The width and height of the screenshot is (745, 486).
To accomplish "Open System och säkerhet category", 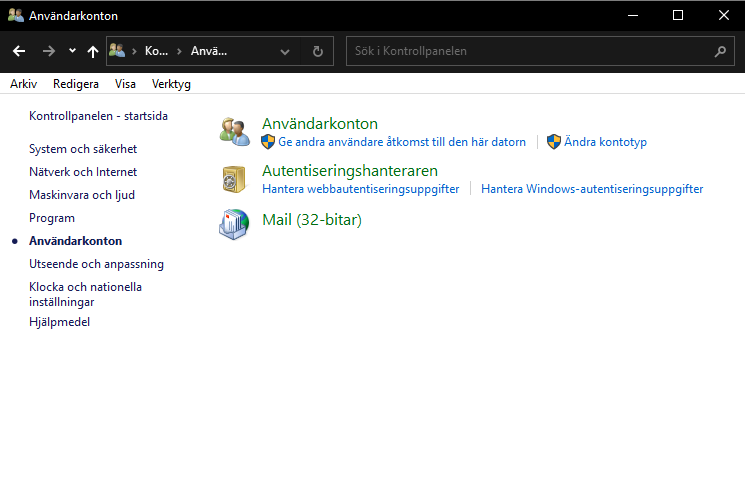I will pos(83,149).
